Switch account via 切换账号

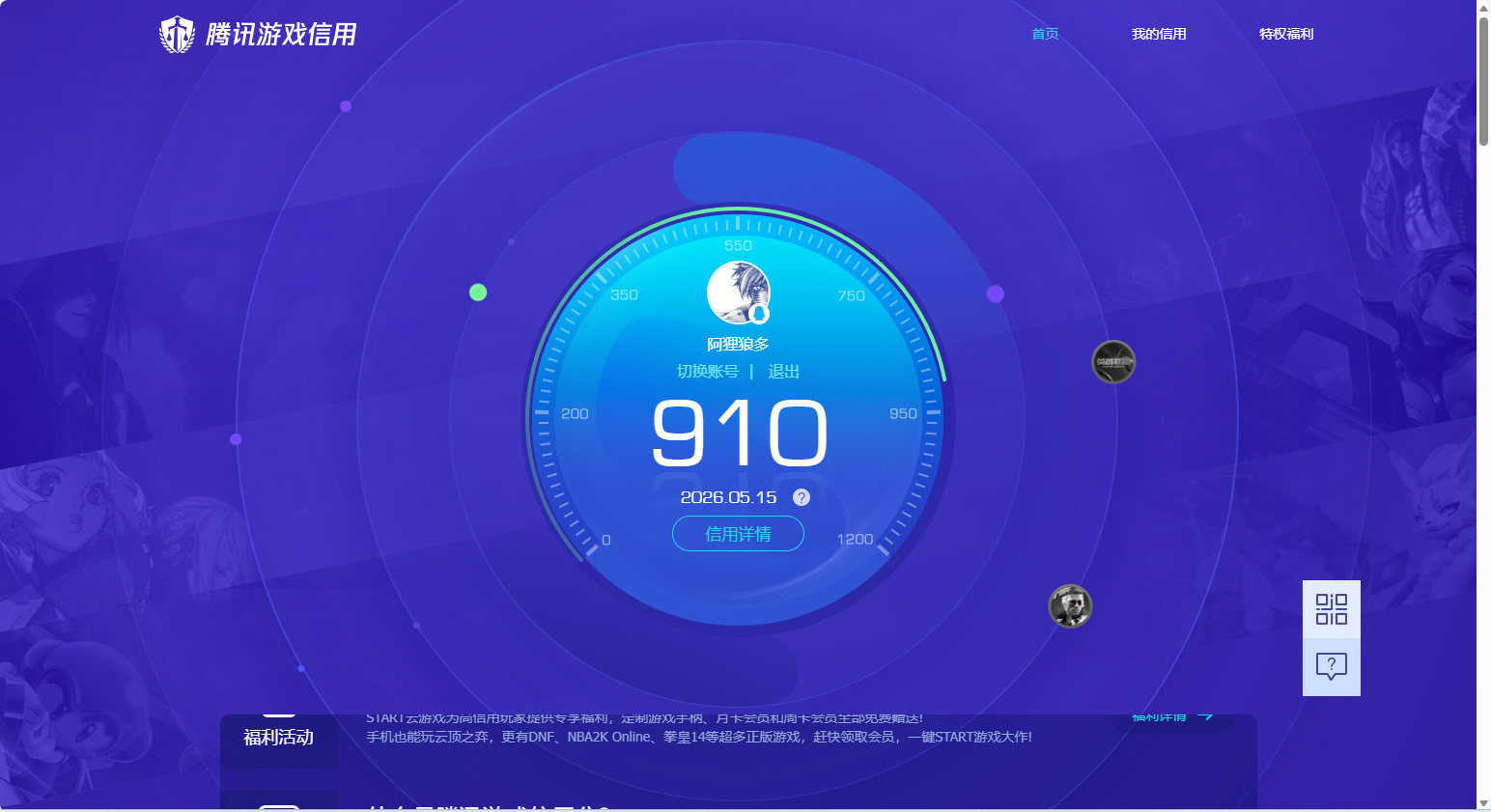click(708, 372)
